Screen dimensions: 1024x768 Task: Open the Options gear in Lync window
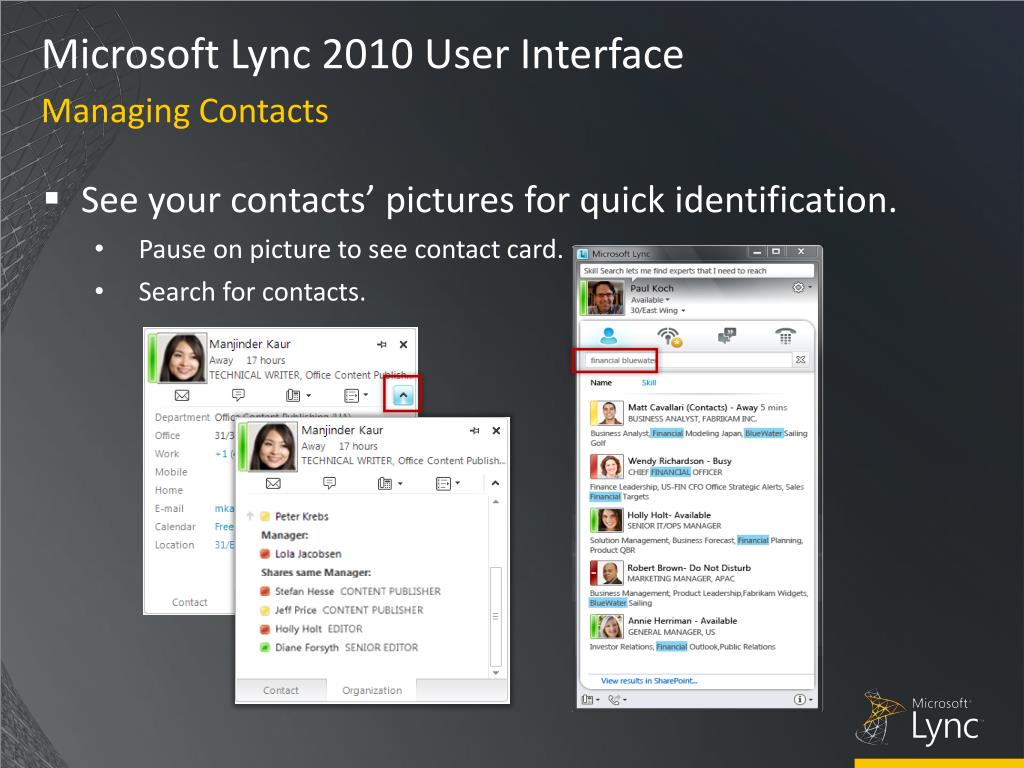click(798, 287)
